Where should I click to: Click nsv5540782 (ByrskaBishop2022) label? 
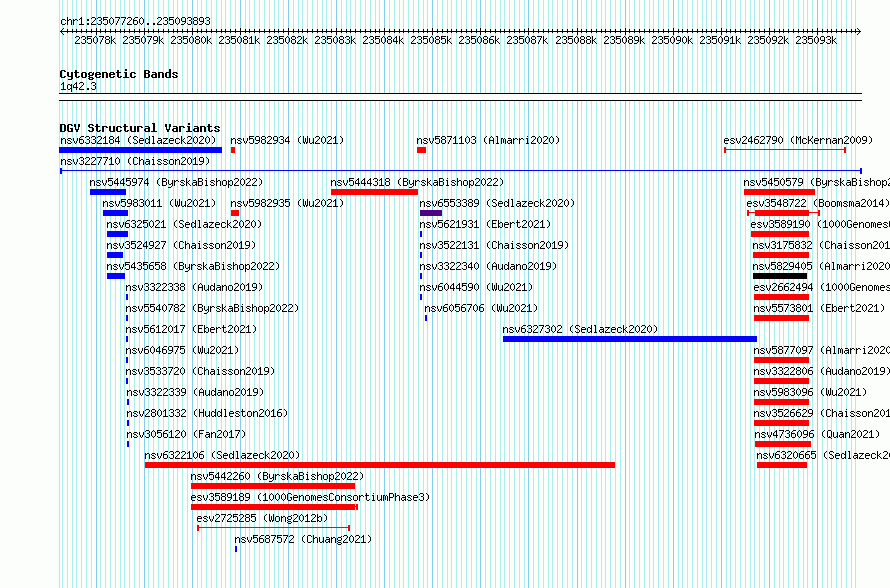[x=212, y=308]
